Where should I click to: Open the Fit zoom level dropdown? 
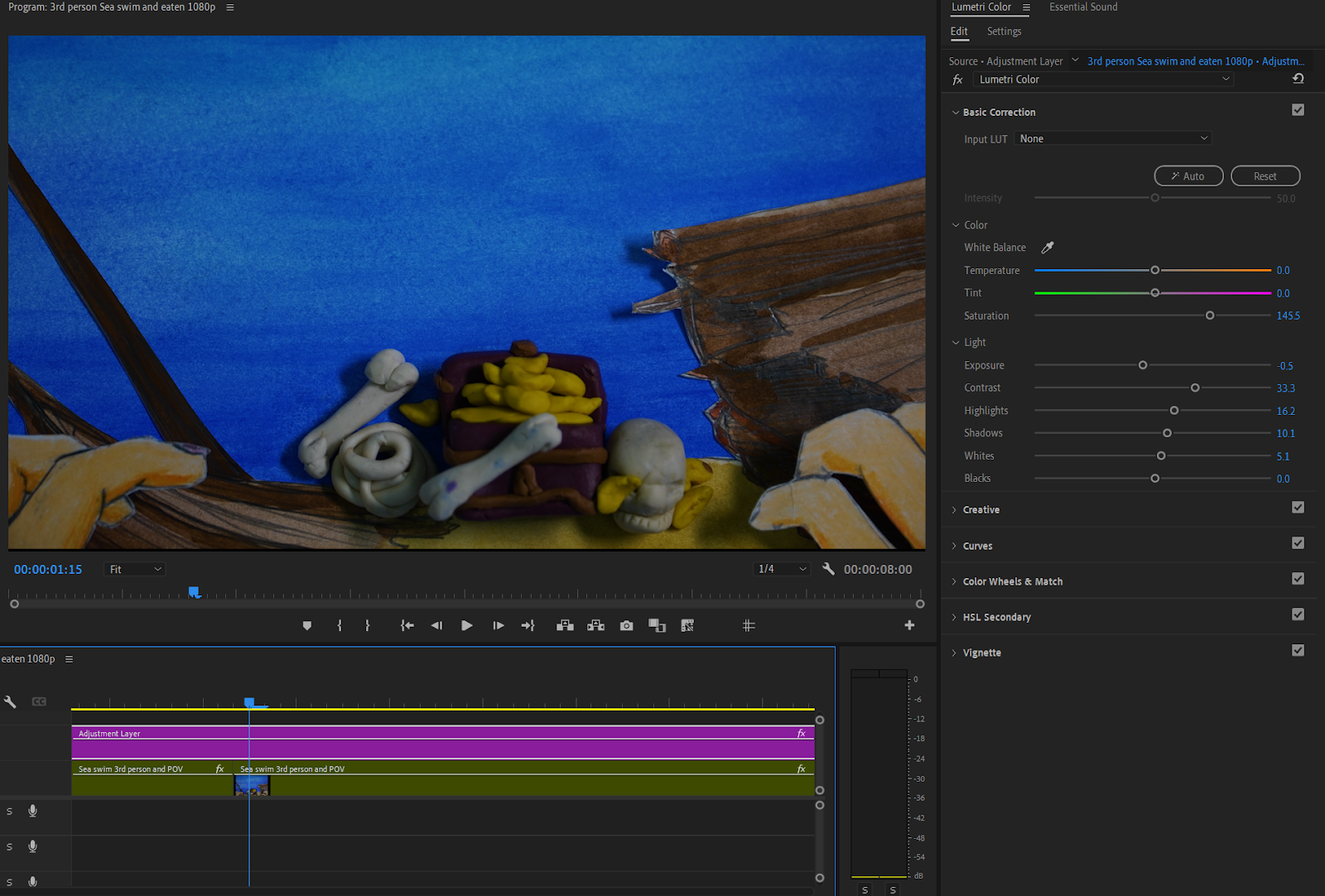[136, 570]
